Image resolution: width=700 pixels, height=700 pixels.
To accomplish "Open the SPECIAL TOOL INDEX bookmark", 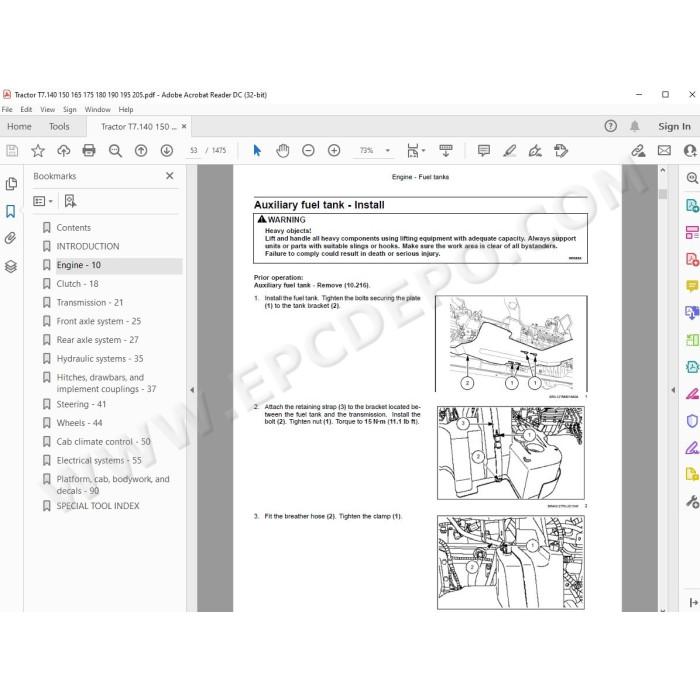I will pos(98,506).
